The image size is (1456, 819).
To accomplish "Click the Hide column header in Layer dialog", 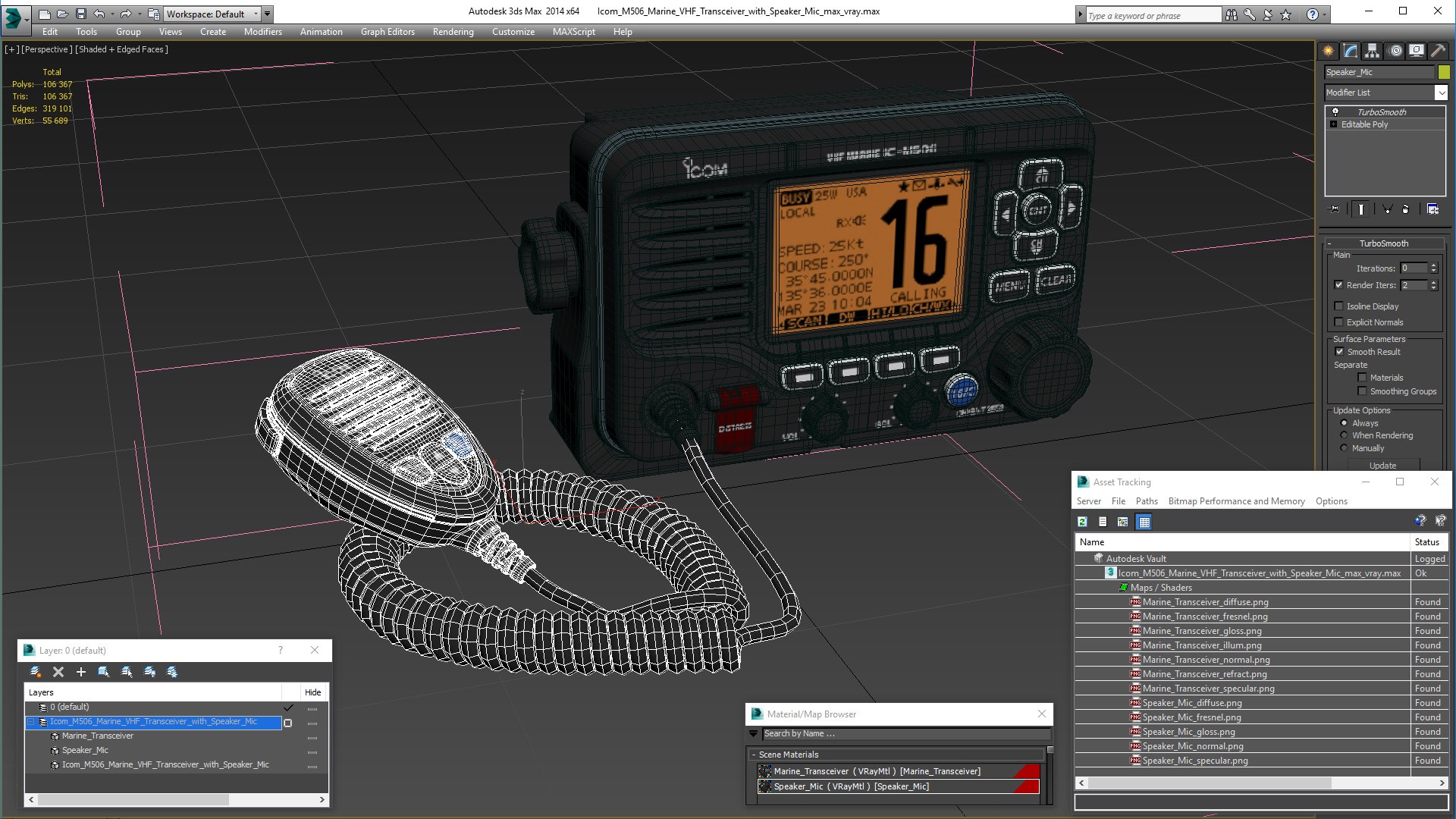I will (x=312, y=692).
